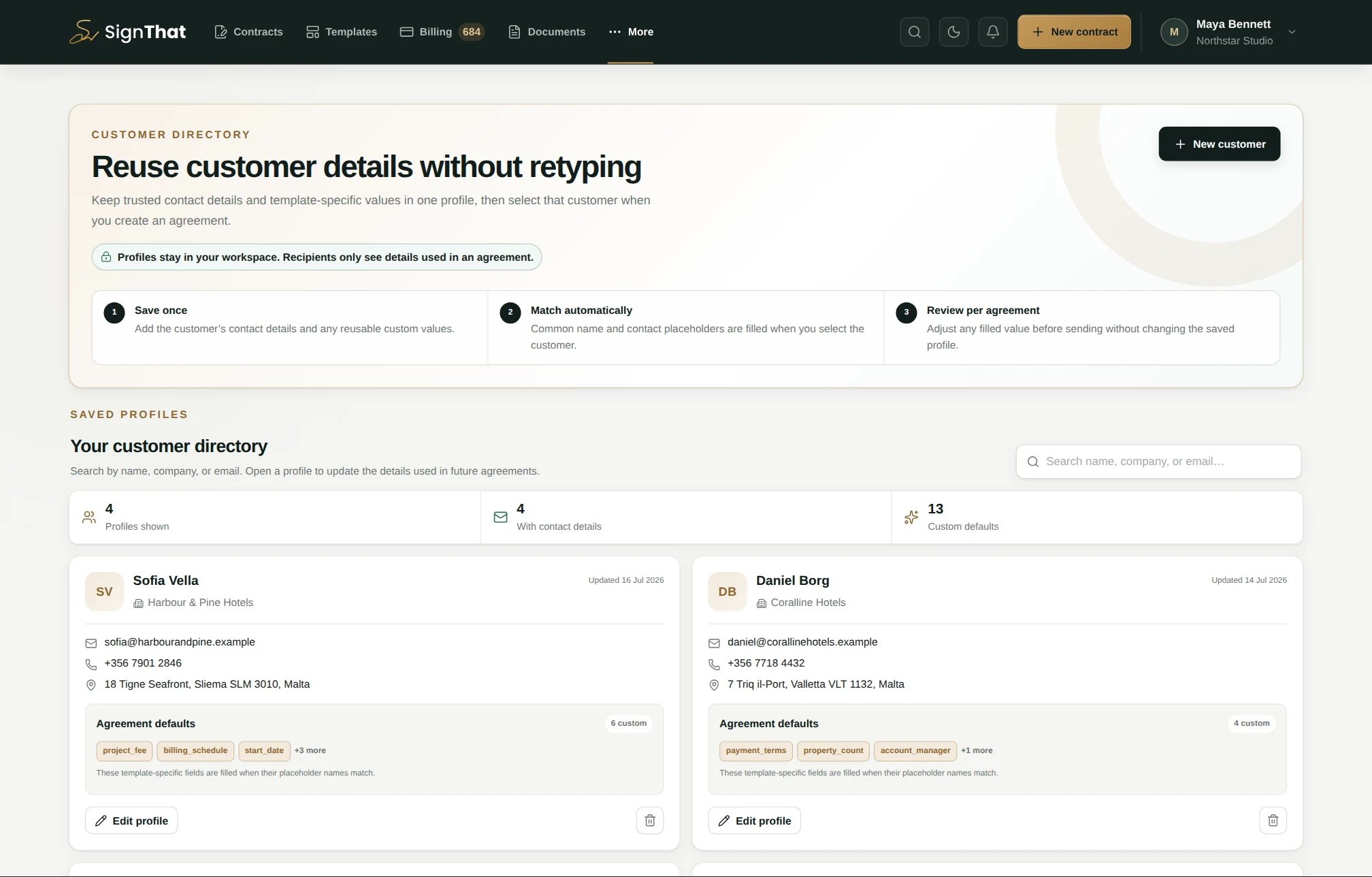Click location pin beside 7 Triq il-Port address
The height and width of the screenshot is (877, 1372).
[714, 685]
